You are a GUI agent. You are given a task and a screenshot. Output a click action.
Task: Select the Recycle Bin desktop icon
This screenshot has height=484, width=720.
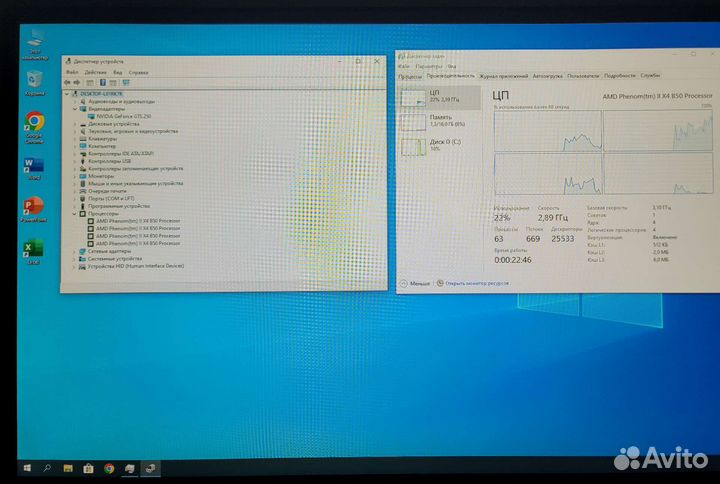tap(35, 83)
